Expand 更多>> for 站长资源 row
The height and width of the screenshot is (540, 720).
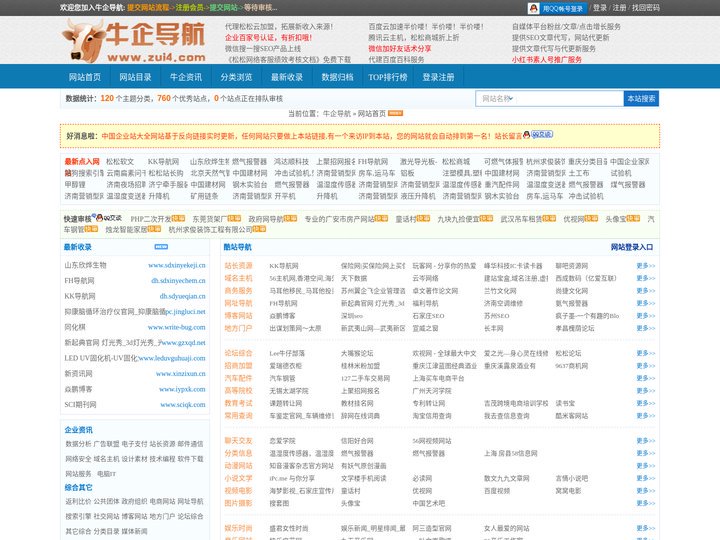tap(646, 266)
